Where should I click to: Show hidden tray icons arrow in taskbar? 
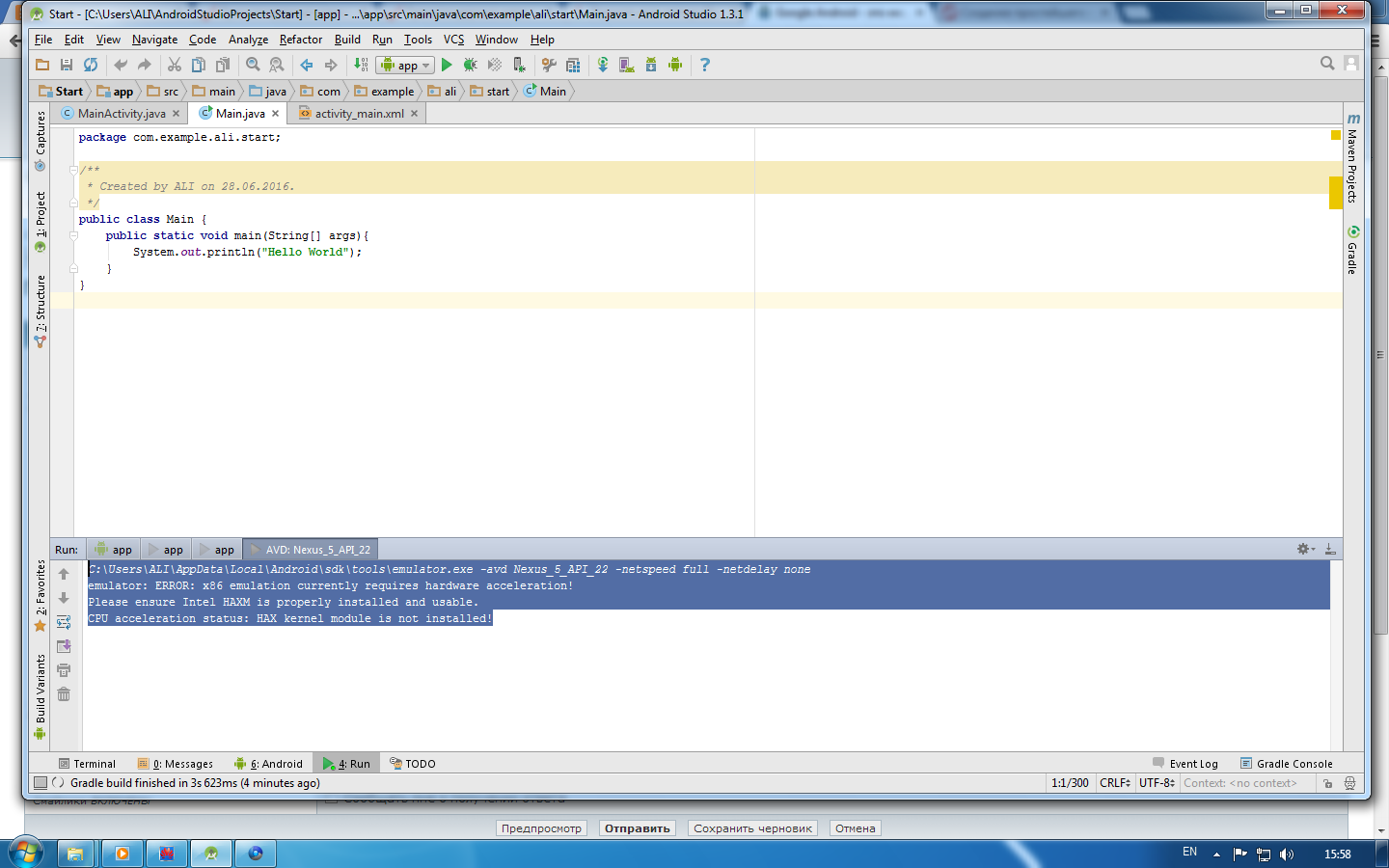1216,854
